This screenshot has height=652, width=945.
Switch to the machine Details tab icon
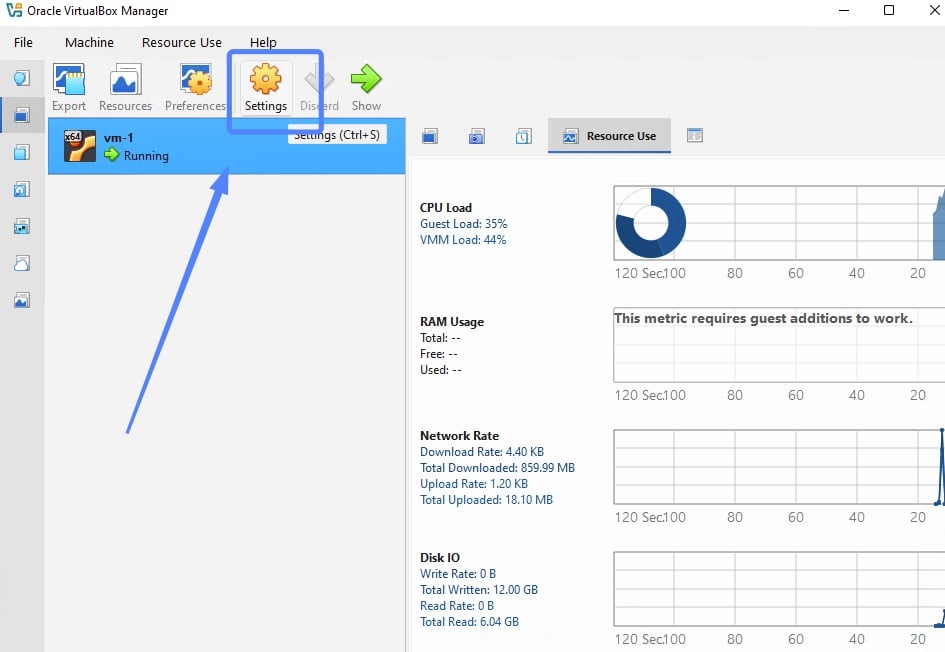pyautogui.click(x=430, y=136)
